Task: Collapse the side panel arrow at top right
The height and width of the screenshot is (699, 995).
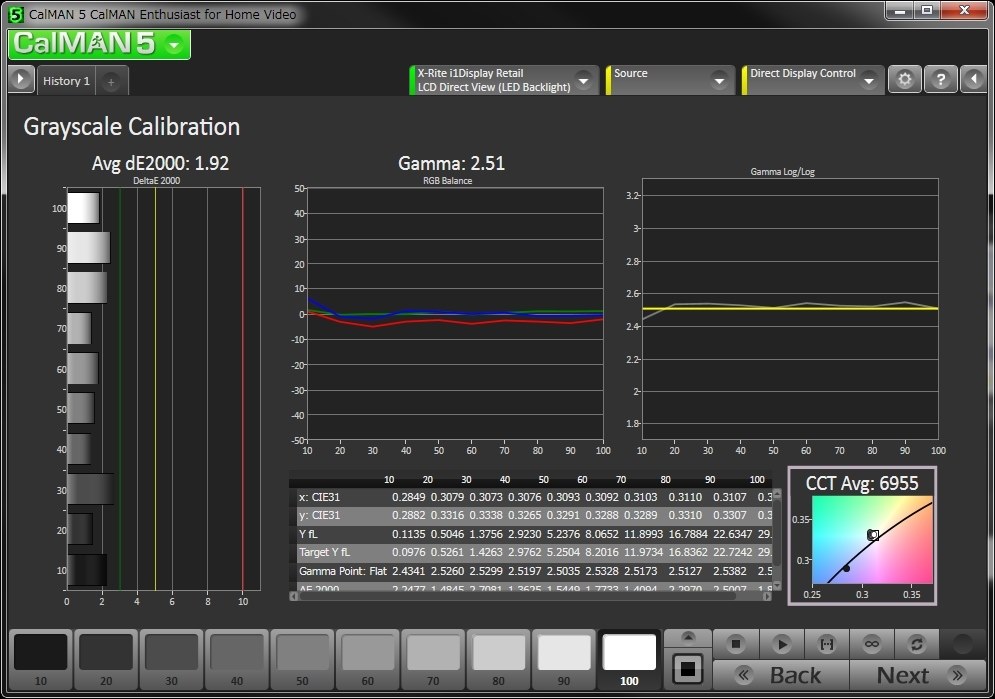Action: pyautogui.click(x=974, y=80)
